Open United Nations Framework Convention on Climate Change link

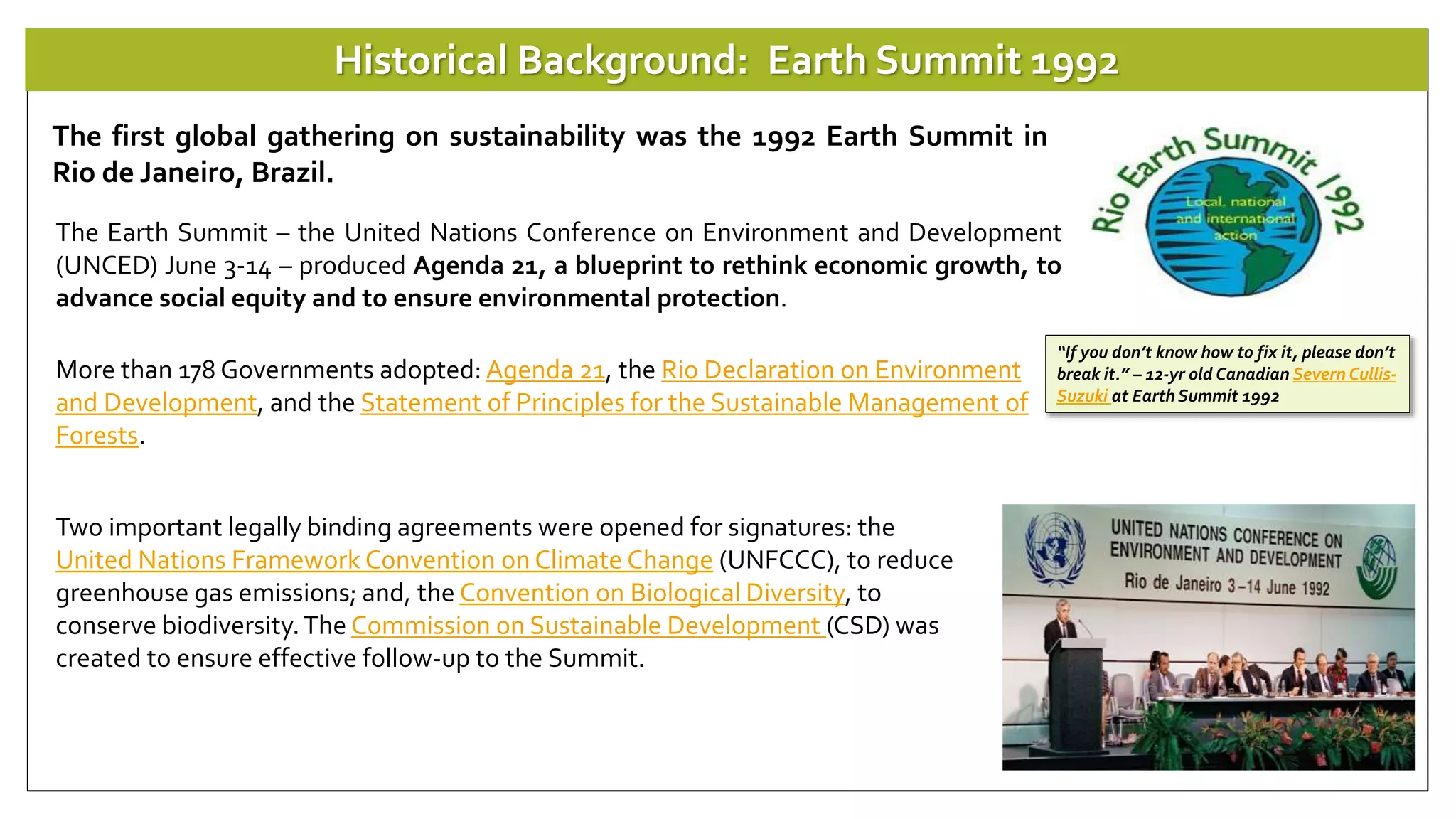click(384, 560)
